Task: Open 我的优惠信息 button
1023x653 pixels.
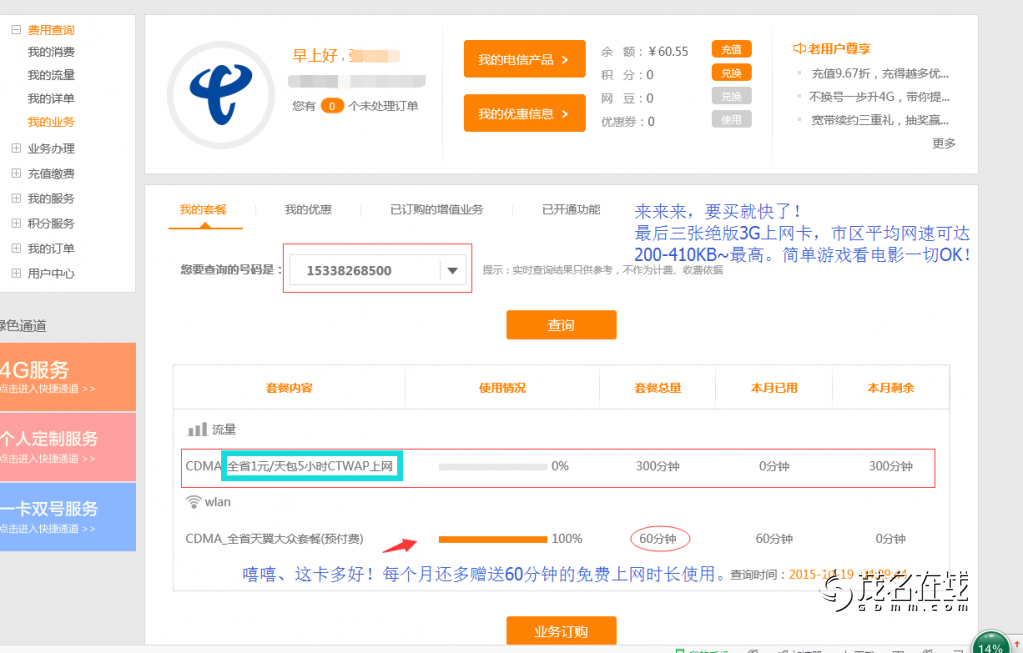Action: coord(525,114)
